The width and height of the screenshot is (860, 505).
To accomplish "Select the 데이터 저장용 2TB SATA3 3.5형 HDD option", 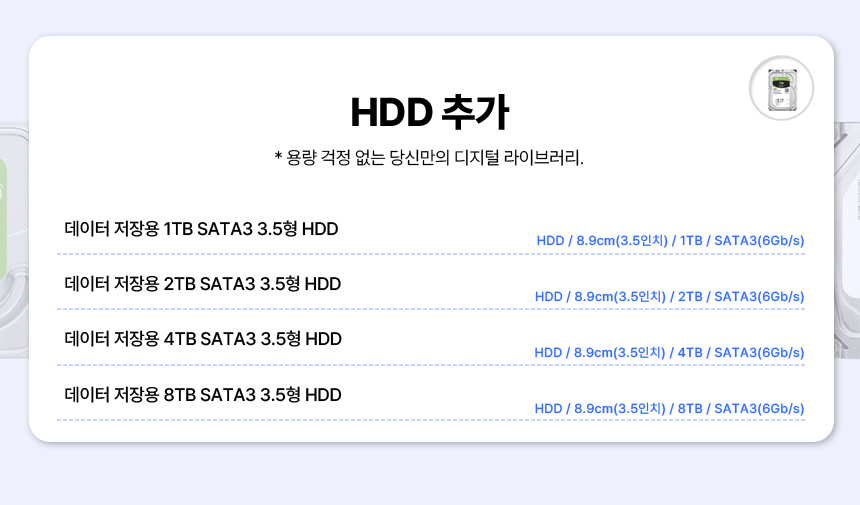I will (x=203, y=284).
